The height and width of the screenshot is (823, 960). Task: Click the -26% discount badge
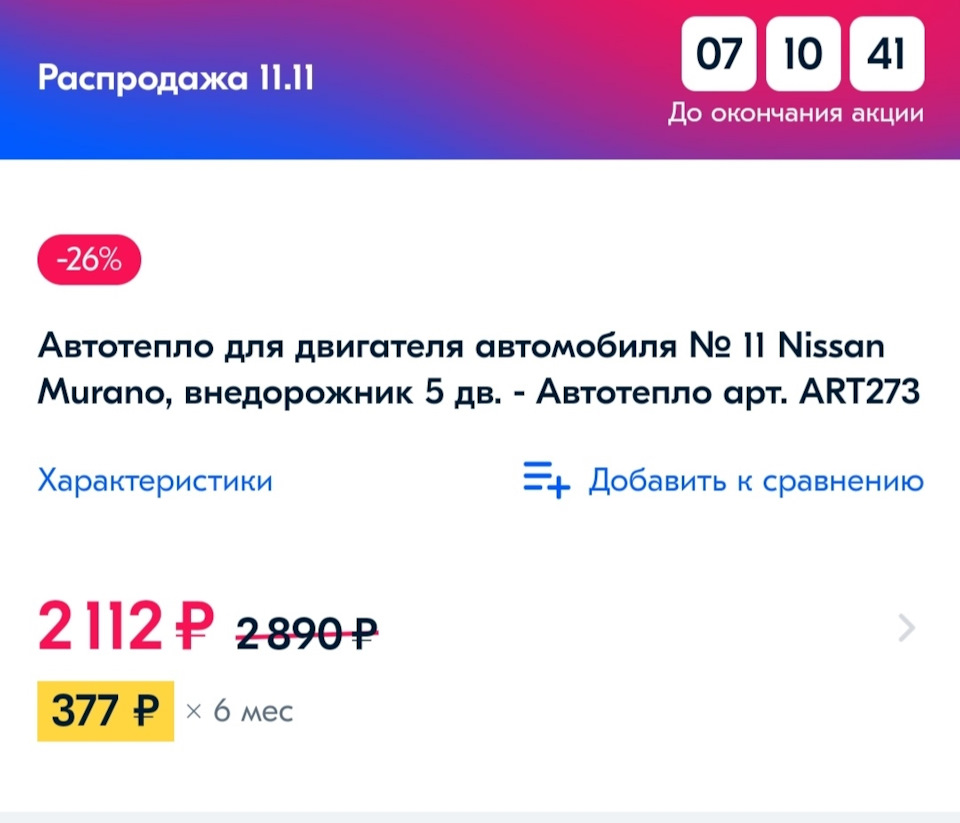(x=87, y=259)
